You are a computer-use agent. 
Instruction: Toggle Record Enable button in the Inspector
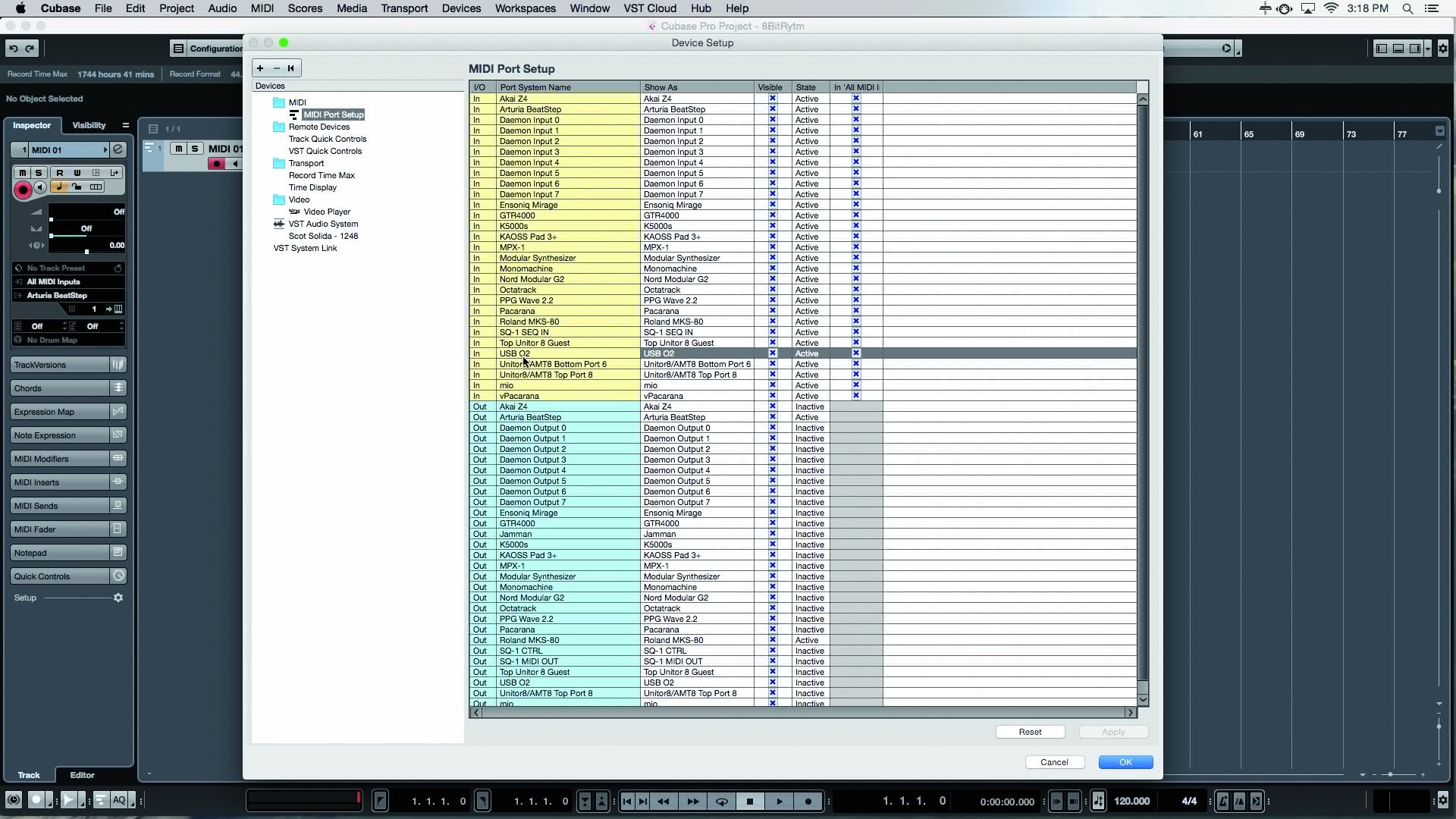(x=23, y=190)
